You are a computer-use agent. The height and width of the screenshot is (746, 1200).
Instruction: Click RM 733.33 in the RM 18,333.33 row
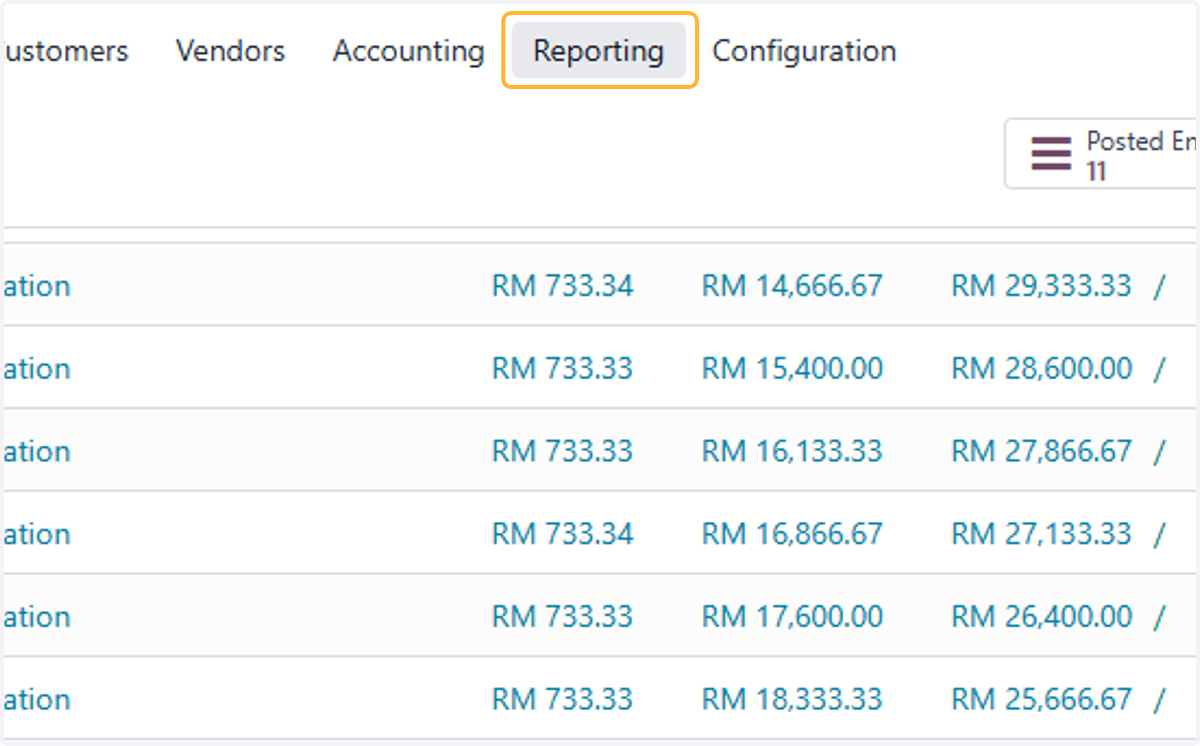(562, 700)
